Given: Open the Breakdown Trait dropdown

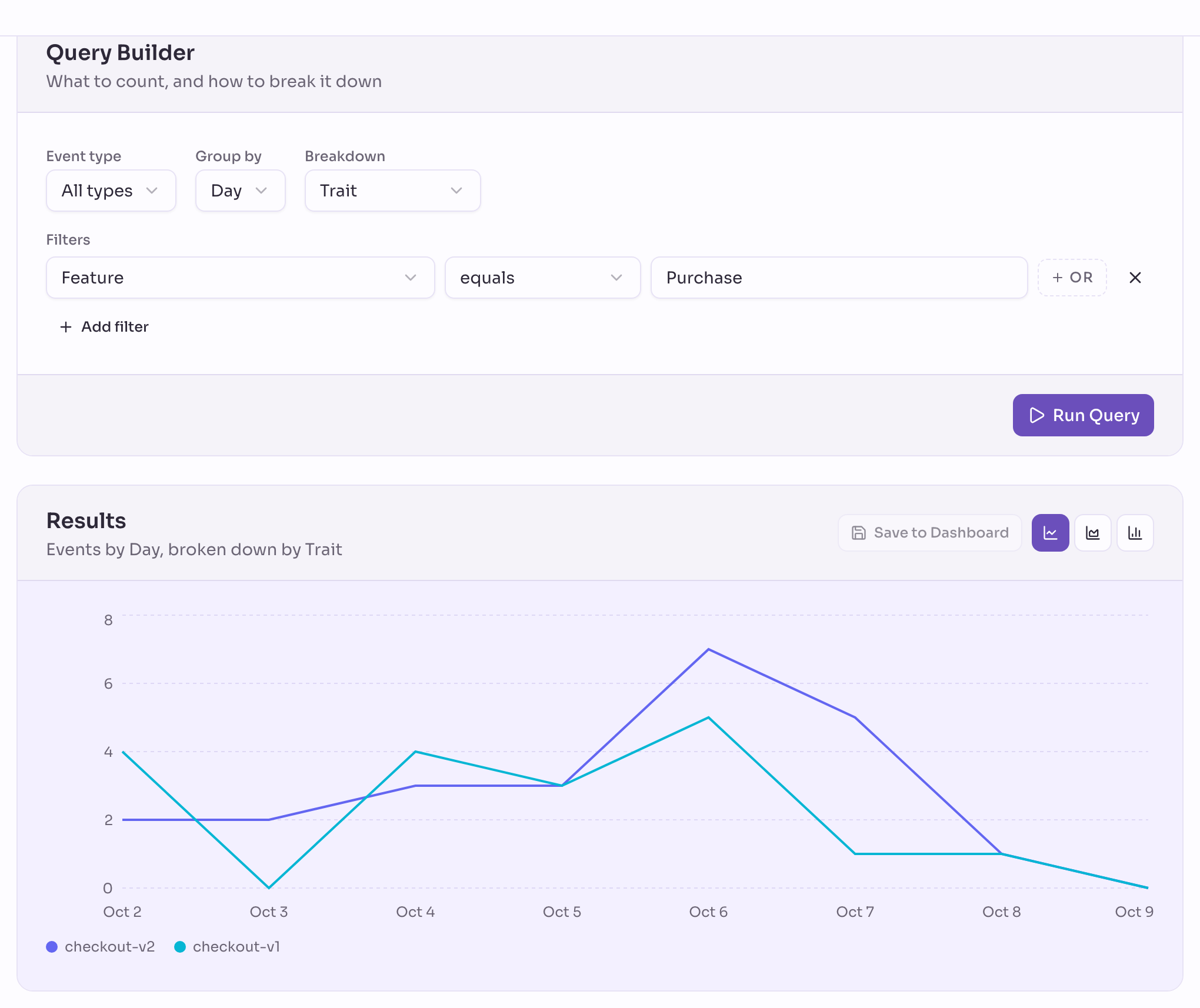Looking at the screenshot, I should [x=392, y=191].
